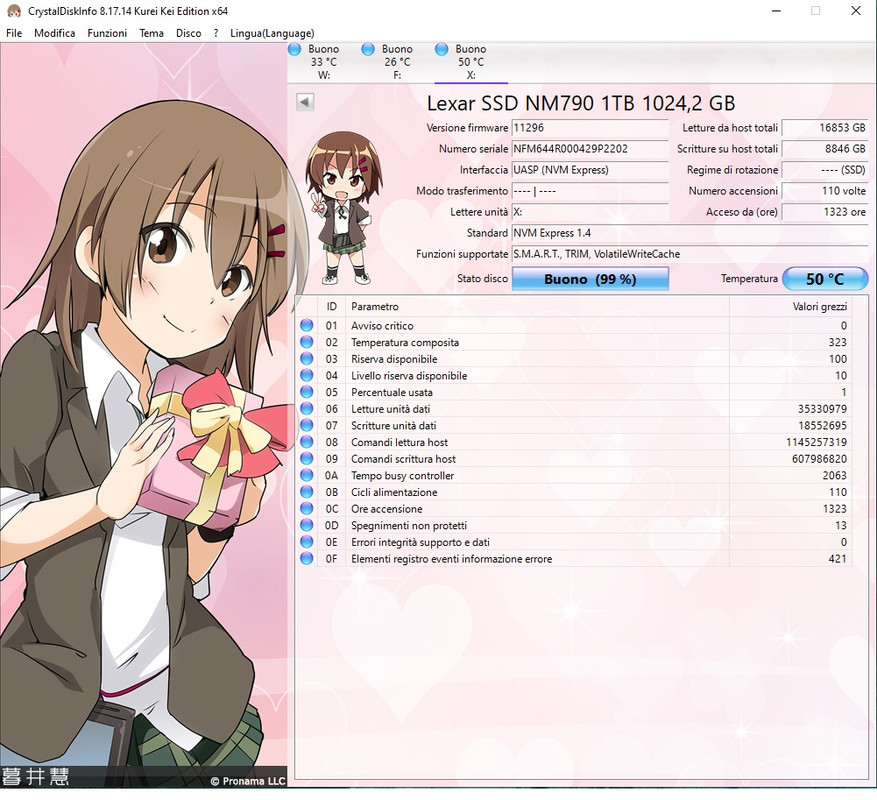Click the Standard field NVM Express 1.4

click(690, 233)
